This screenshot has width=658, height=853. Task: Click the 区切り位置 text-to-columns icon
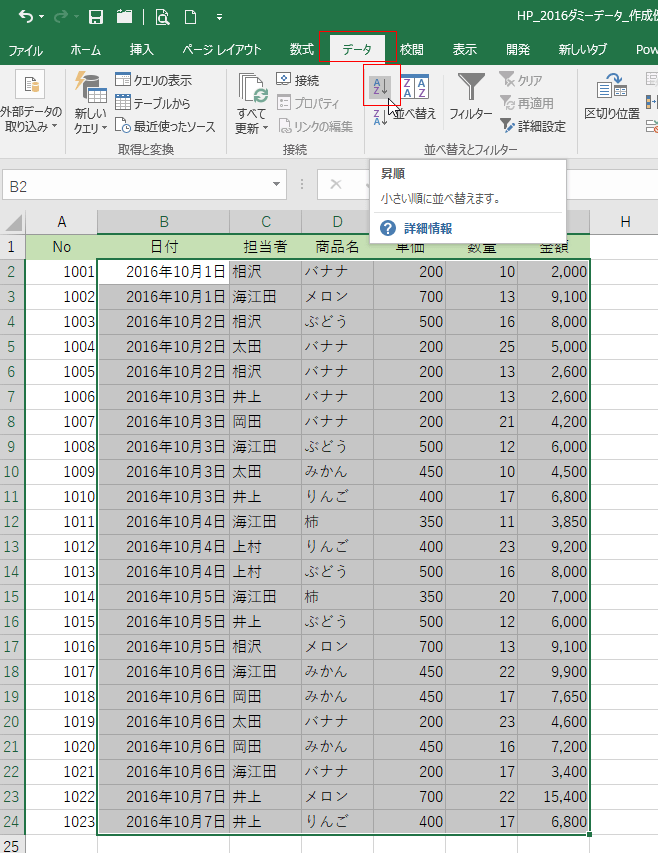612,98
